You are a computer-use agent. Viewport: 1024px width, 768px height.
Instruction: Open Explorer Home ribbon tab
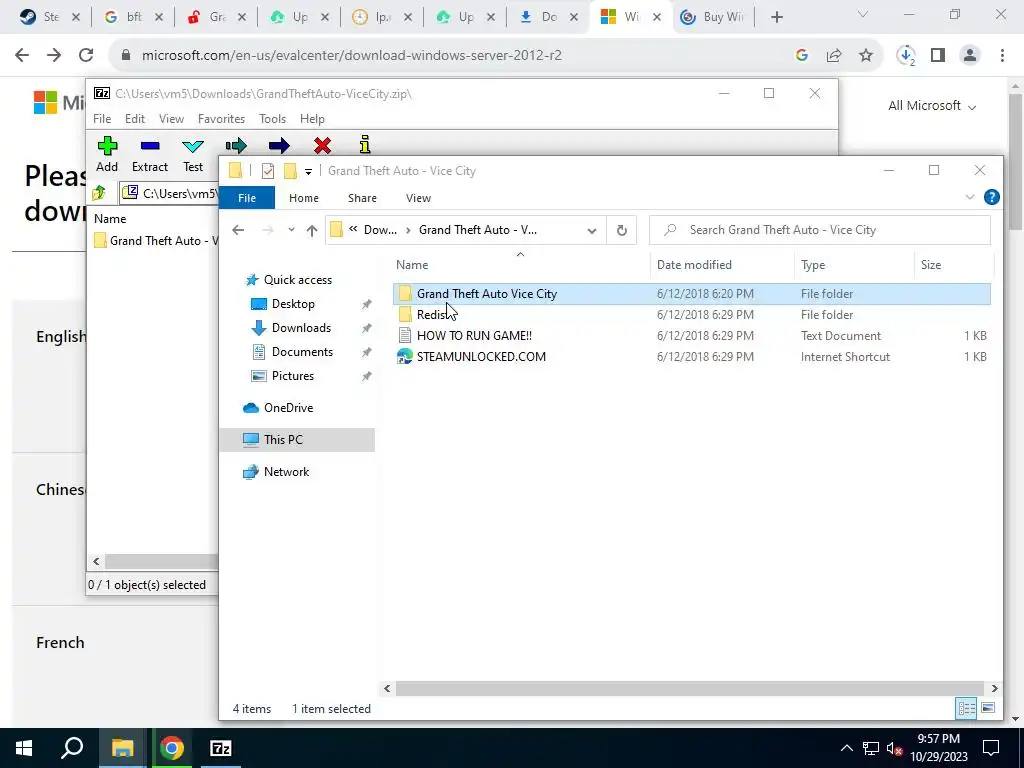pyautogui.click(x=304, y=198)
